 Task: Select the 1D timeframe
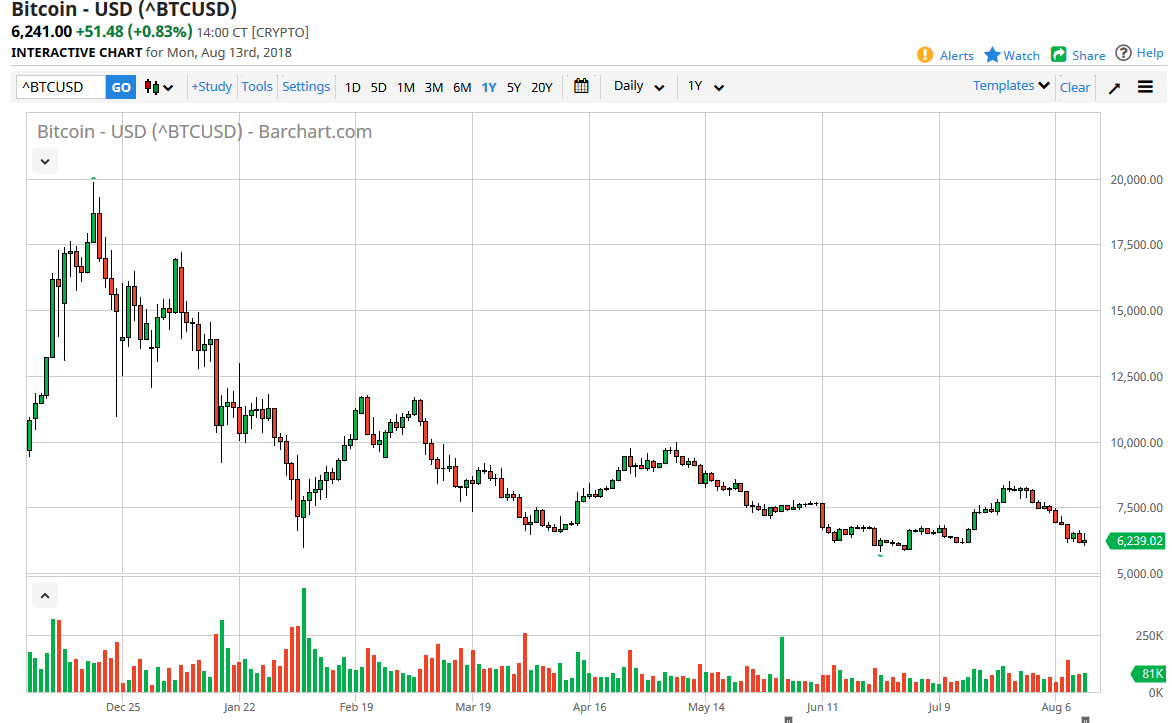coord(352,88)
